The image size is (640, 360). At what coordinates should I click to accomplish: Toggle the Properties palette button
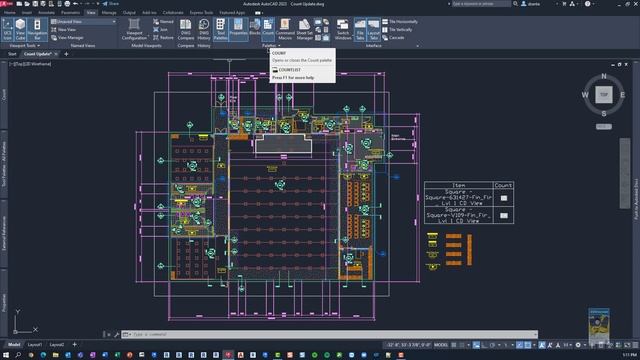coord(238,29)
